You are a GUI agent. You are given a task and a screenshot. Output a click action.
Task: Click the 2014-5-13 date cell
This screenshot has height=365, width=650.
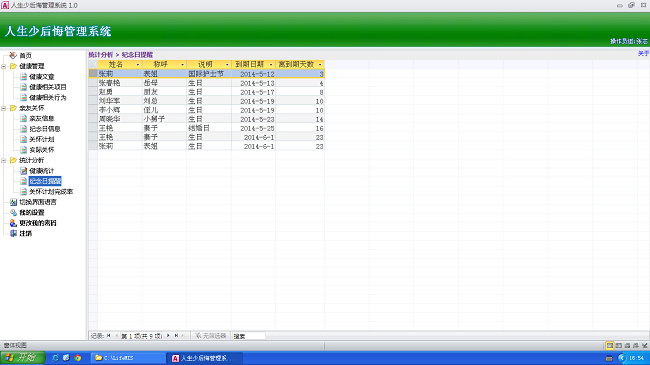(x=253, y=83)
